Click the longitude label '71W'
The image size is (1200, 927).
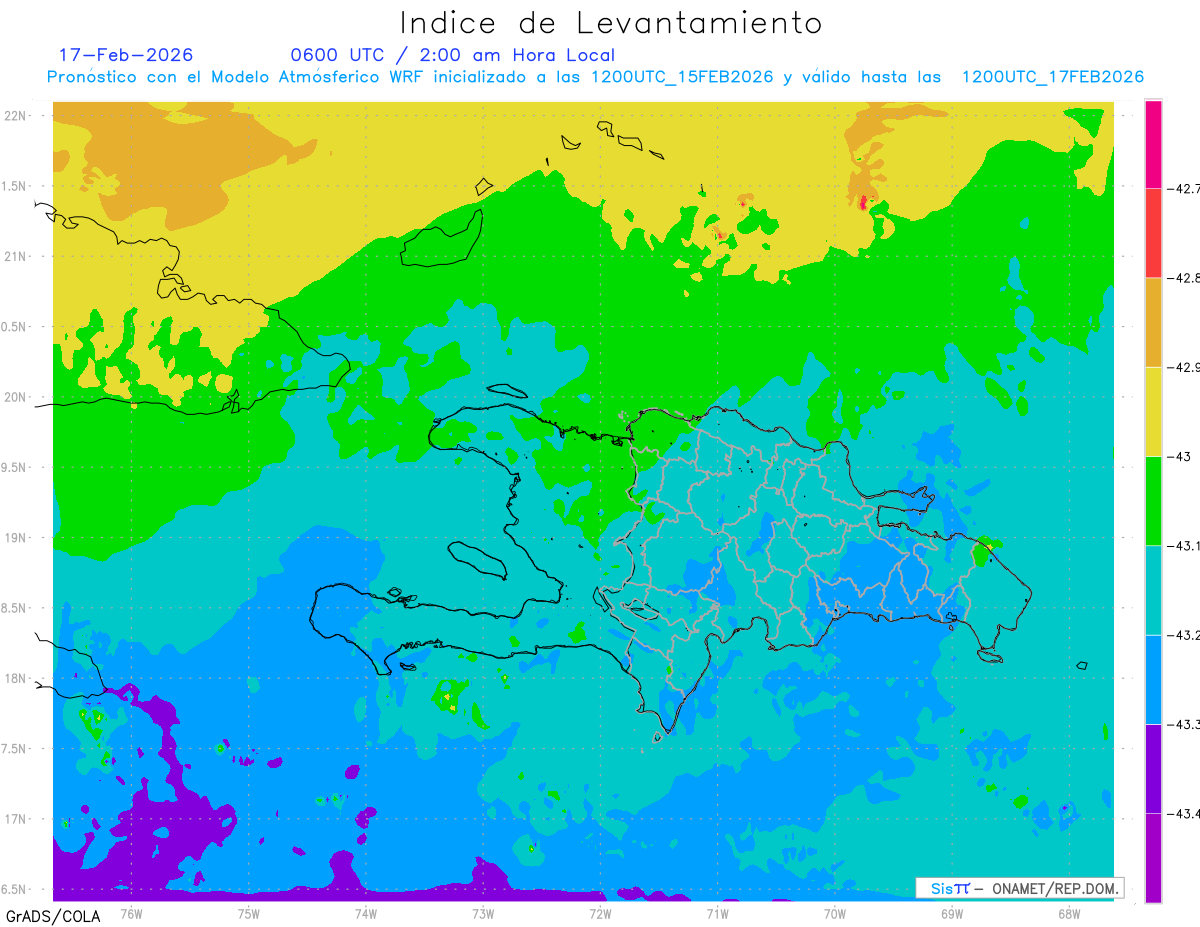point(717,913)
